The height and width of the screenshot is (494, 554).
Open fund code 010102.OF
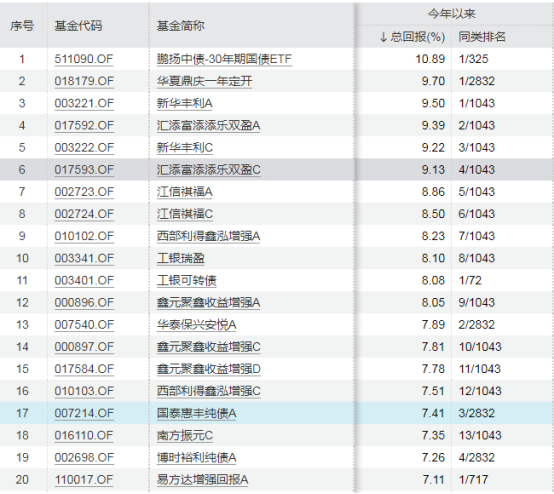click(x=84, y=236)
